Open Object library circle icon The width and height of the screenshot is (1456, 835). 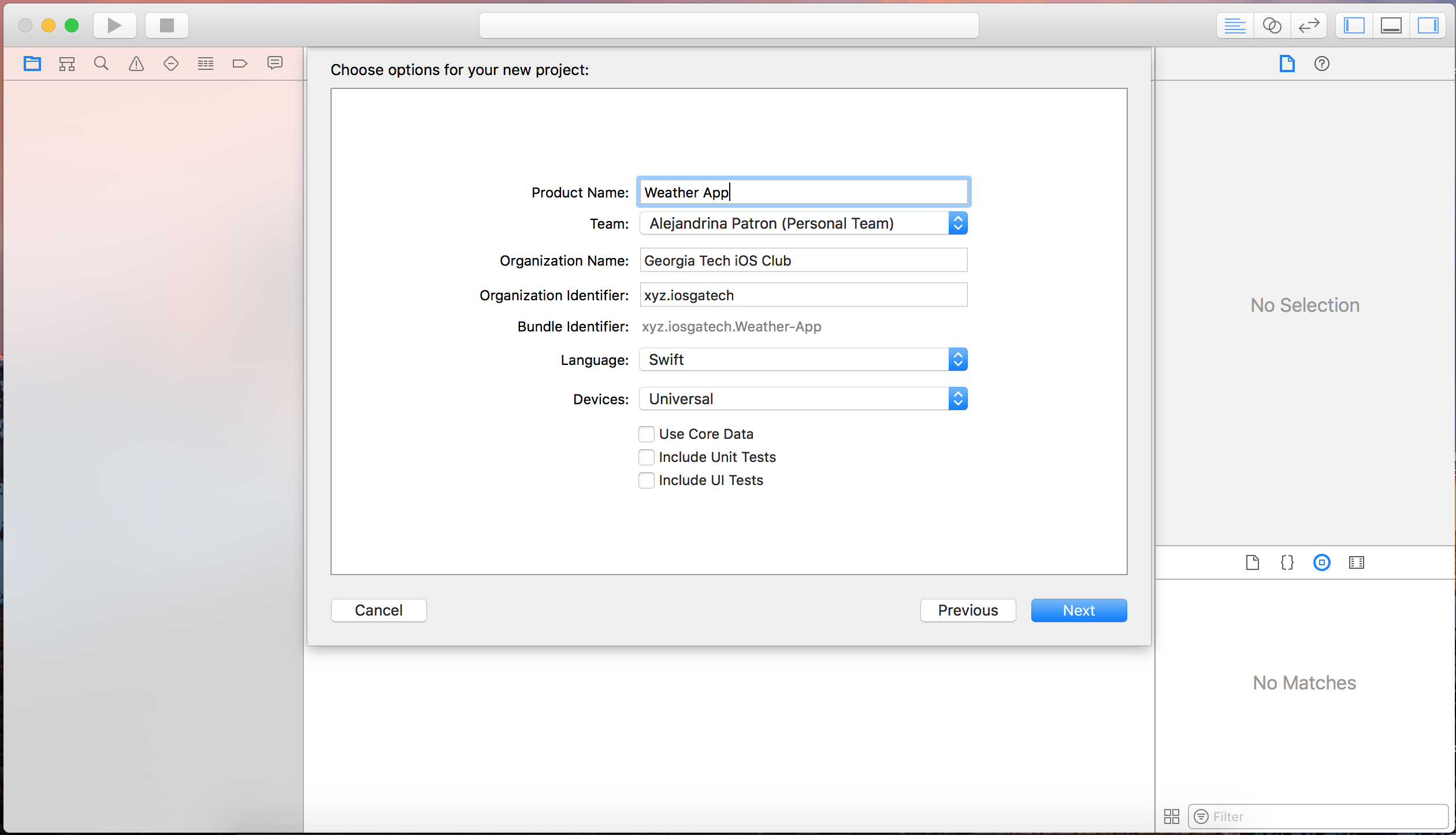point(1321,562)
